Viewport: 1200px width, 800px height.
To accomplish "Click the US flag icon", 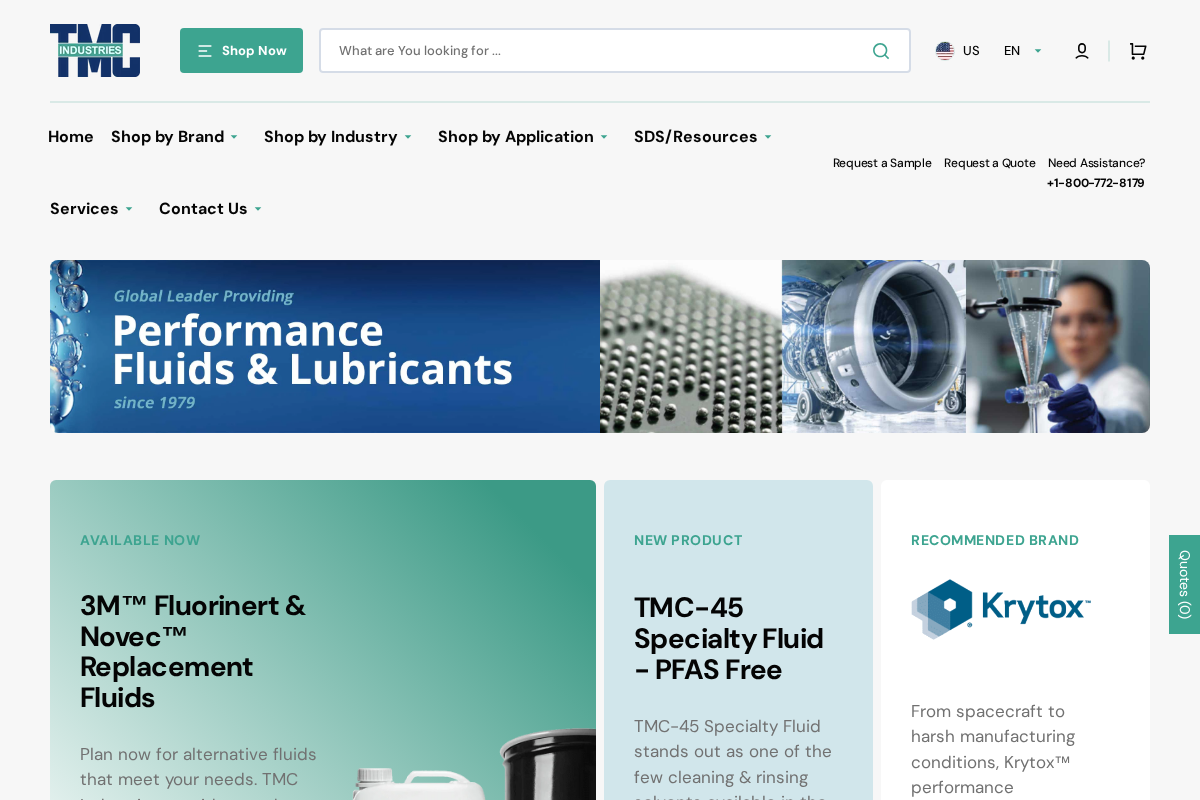I will 944,49.
